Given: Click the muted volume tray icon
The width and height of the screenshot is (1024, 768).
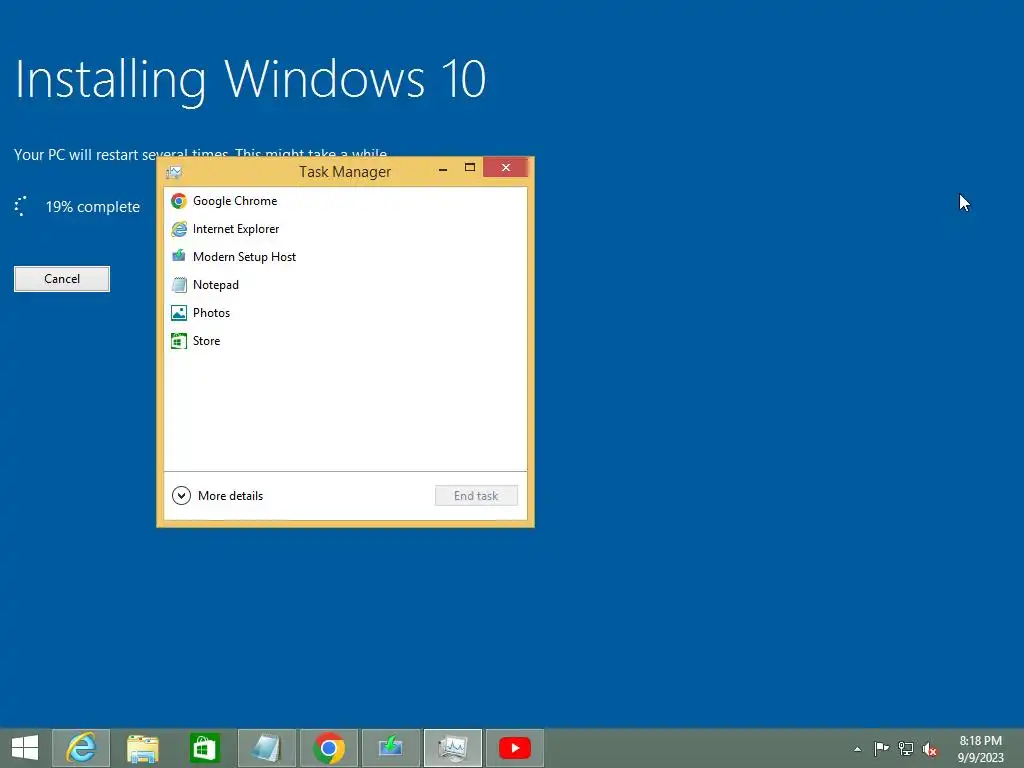Looking at the screenshot, I should 930,749.
